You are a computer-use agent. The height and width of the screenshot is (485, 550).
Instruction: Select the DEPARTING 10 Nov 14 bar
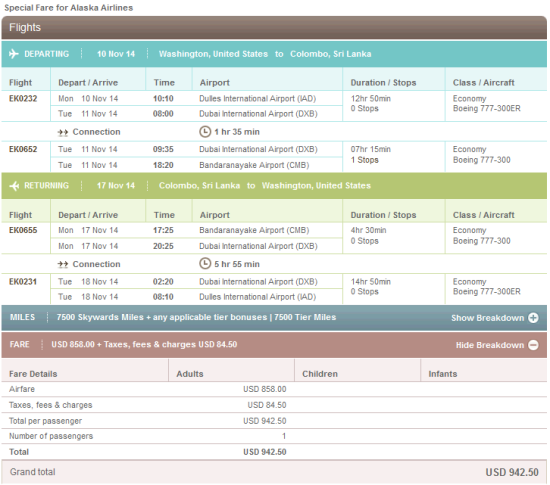pyautogui.click(x=274, y=54)
